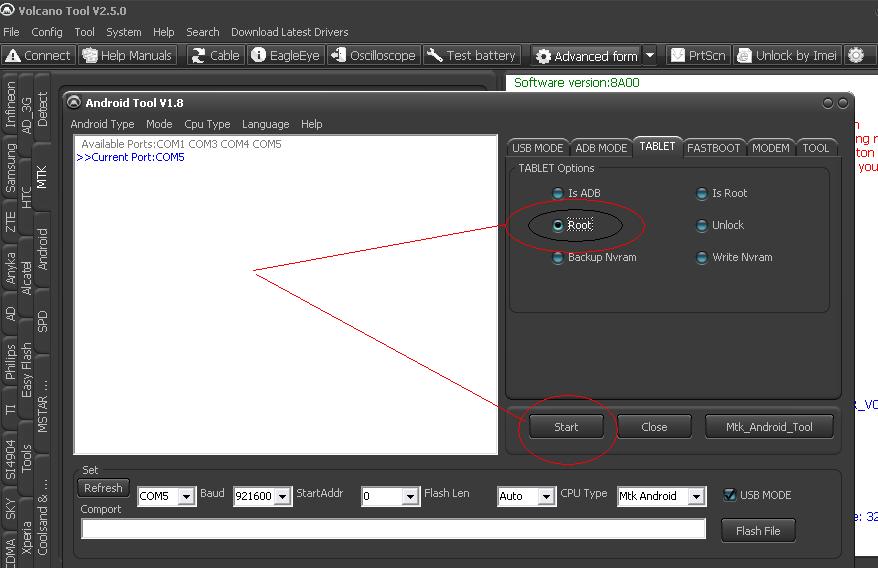The width and height of the screenshot is (878, 568).
Task: Switch to the TABLET tab
Action: point(657,146)
